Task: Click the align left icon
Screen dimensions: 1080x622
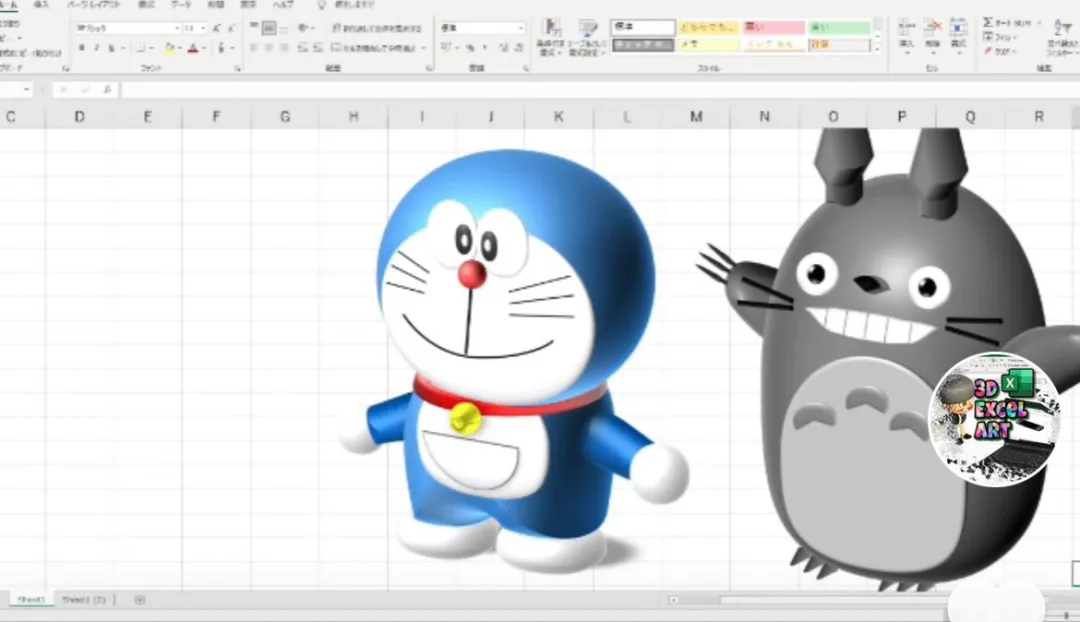Action: point(254,48)
